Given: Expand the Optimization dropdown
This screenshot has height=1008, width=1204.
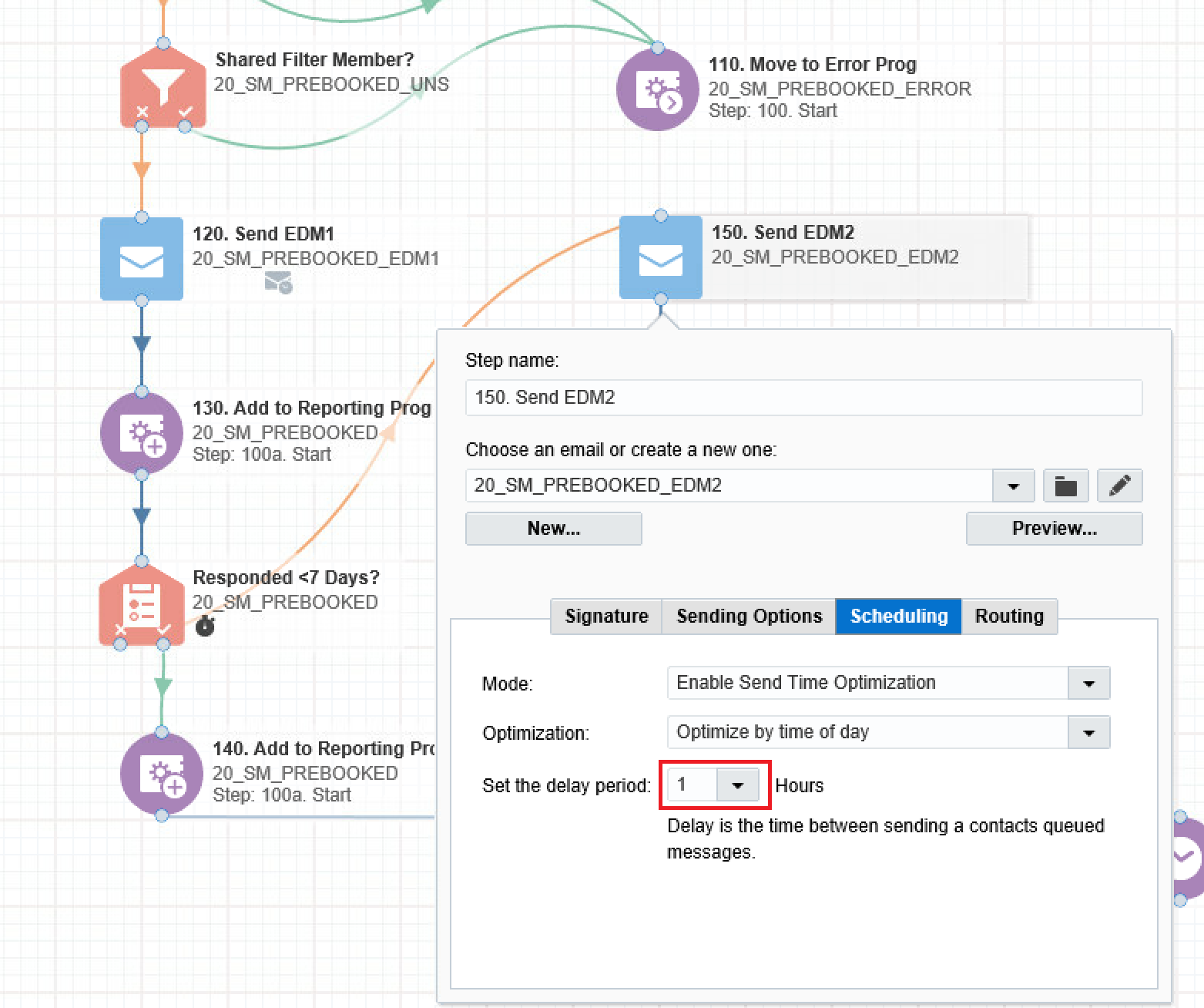Looking at the screenshot, I should tap(1088, 732).
